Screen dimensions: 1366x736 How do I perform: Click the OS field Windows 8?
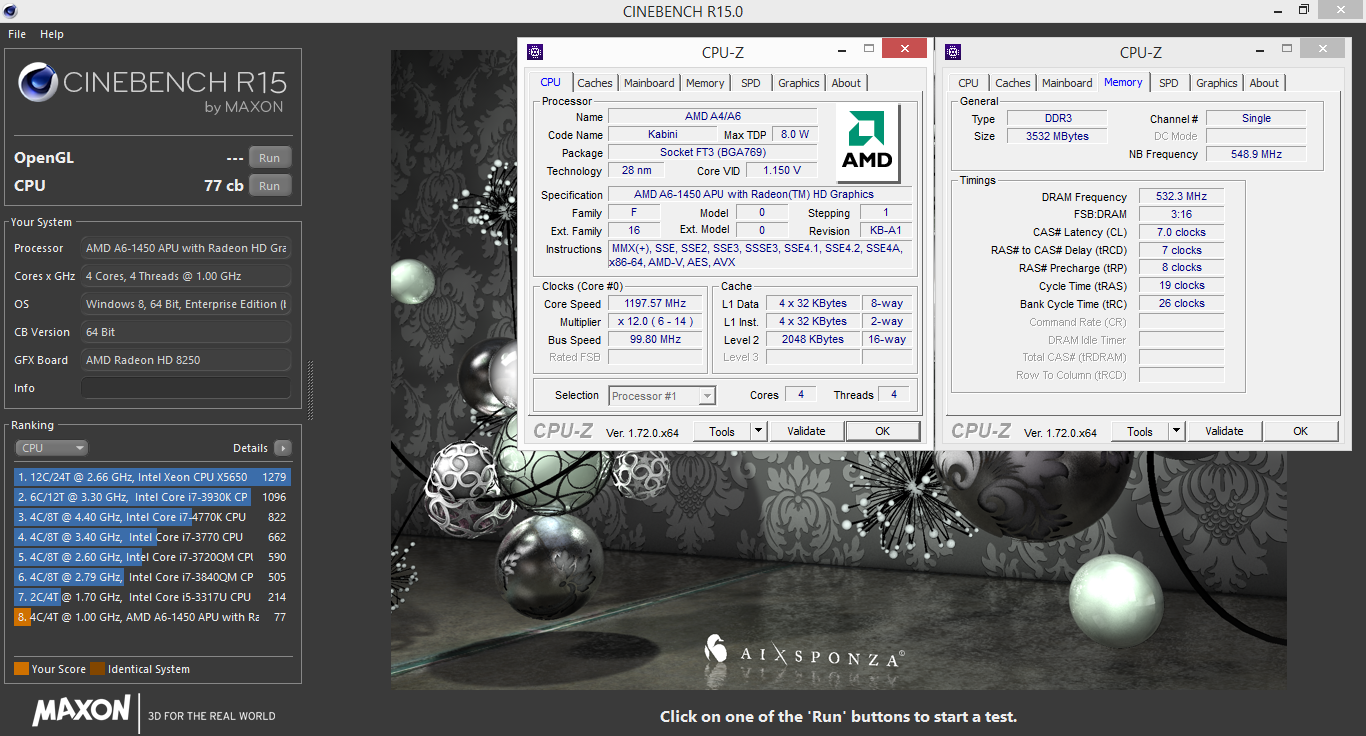(x=186, y=304)
